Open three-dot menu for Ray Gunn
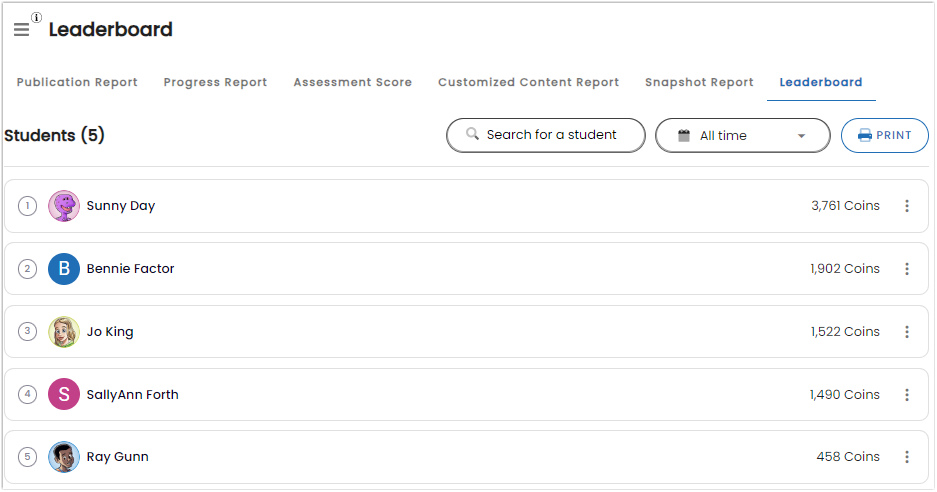937x492 pixels. tap(907, 457)
